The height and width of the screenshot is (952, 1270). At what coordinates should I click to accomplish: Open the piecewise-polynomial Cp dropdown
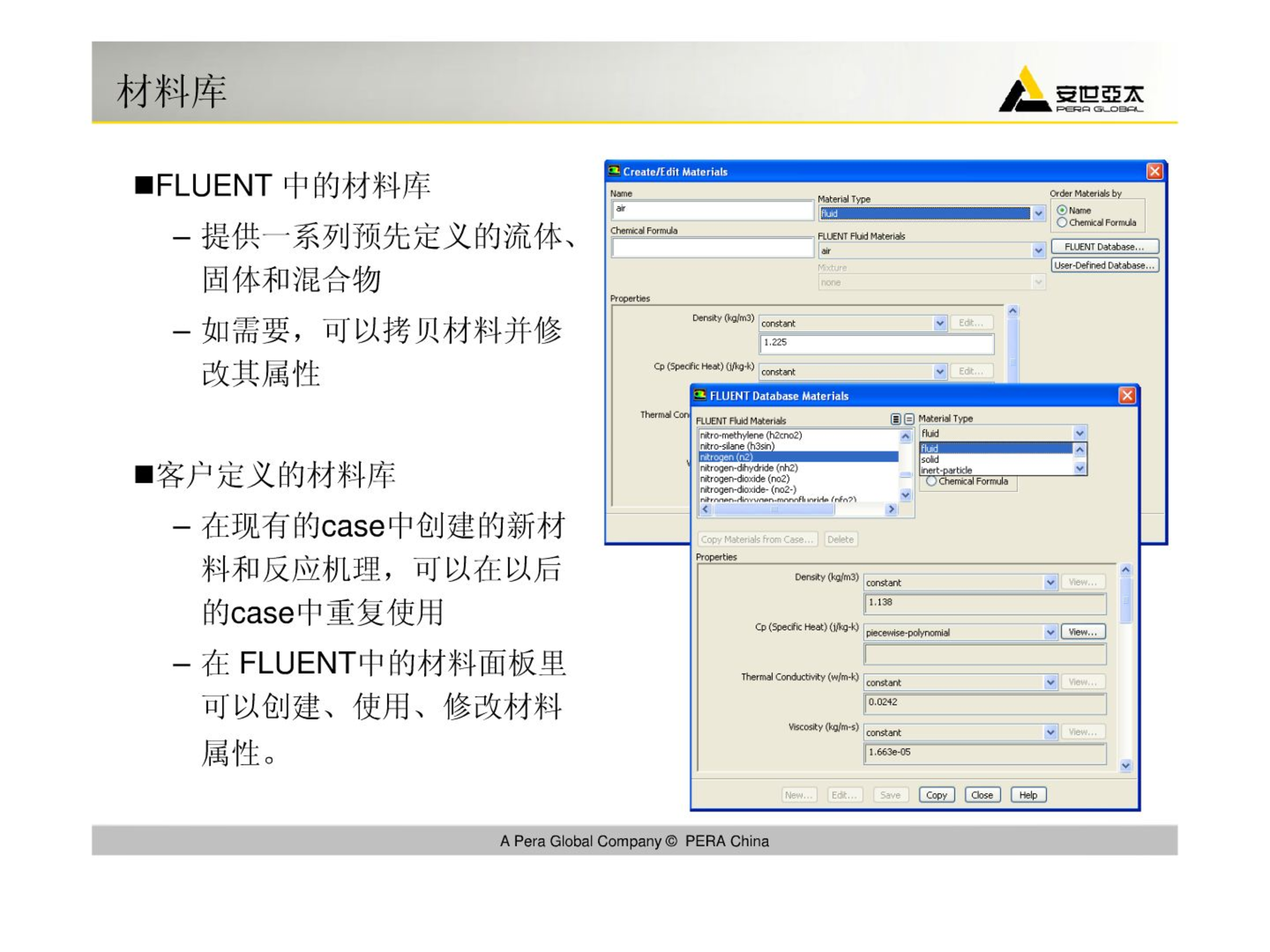coord(1050,633)
